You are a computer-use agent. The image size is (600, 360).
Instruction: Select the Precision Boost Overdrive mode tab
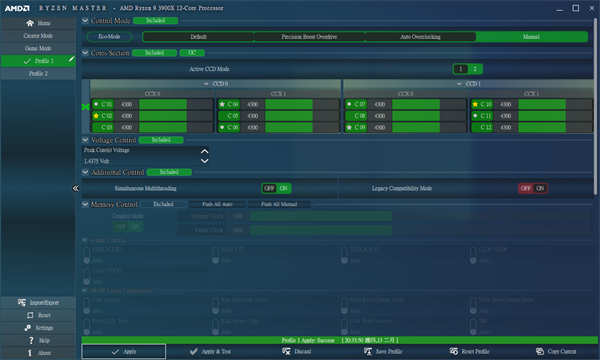[309, 37]
